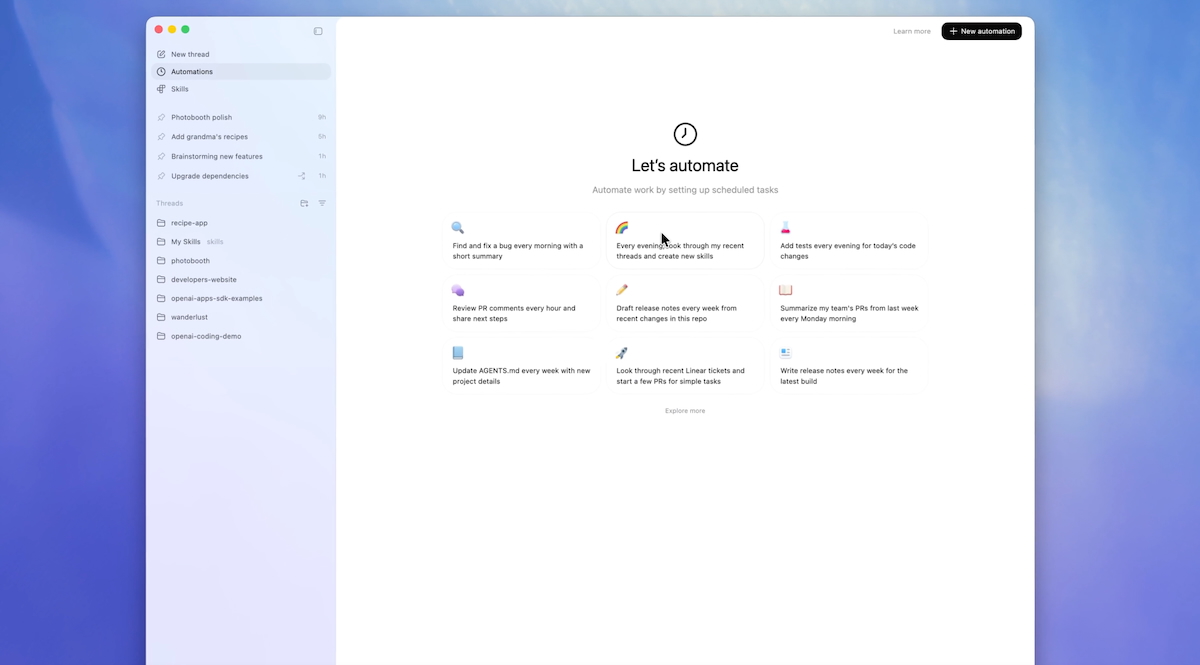Image resolution: width=1200 pixels, height=665 pixels.
Task: Click the magnifying glass bug-fix suggestion icon
Action: pos(458,228)
